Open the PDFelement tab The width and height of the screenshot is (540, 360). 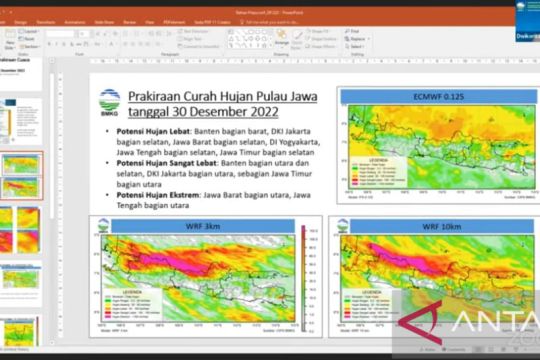coord(174,22)
